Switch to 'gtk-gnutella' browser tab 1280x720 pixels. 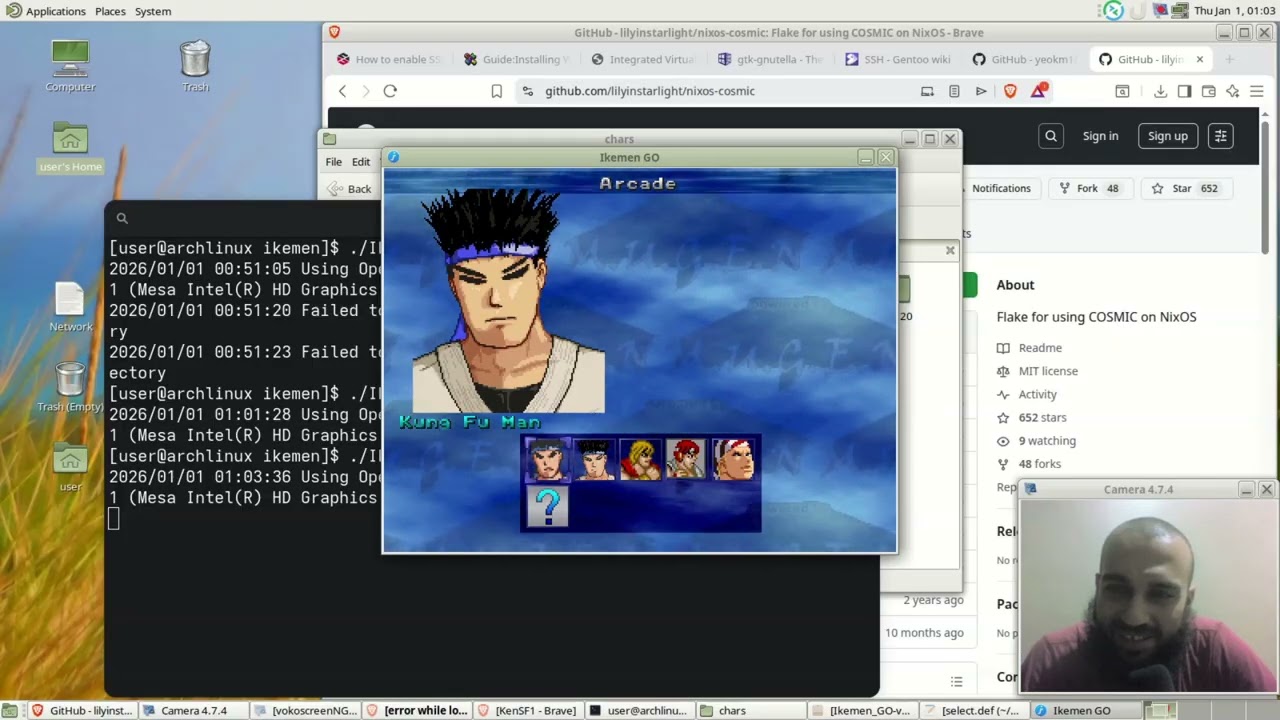pyautogui.click(x=770, y=59)
